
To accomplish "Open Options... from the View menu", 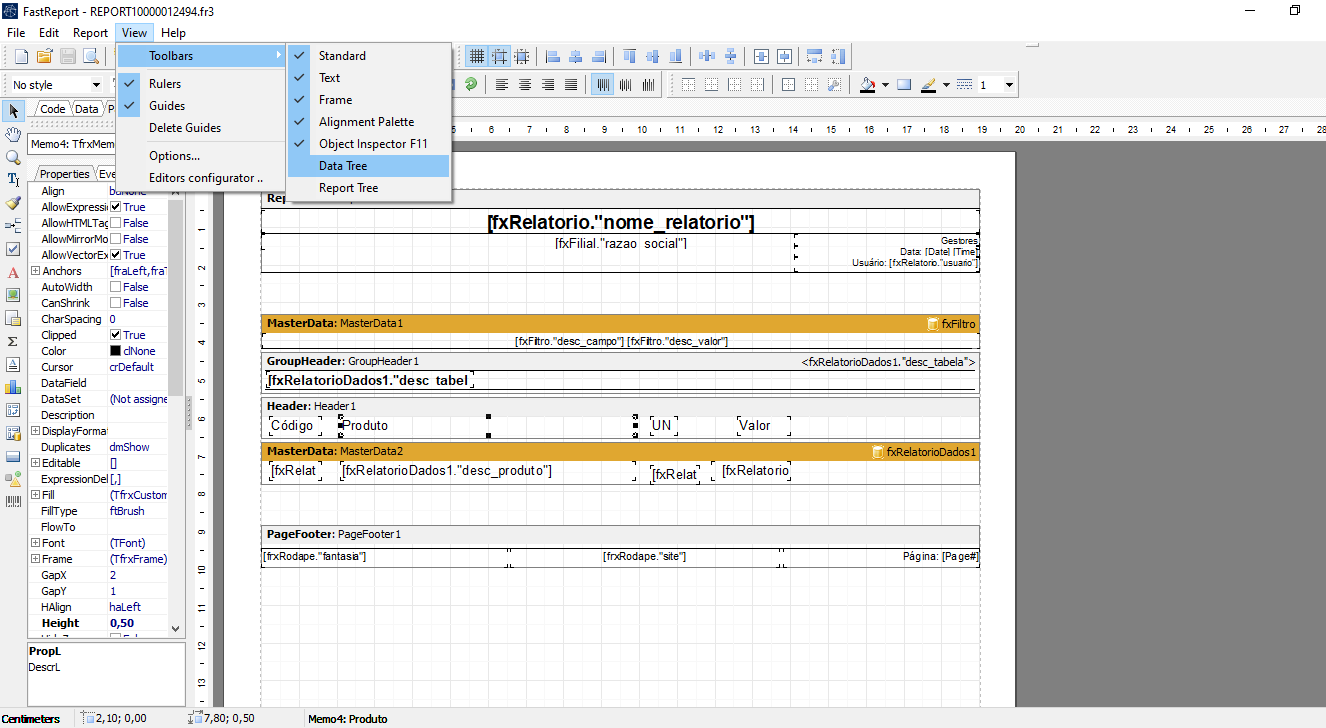I will 174,156.
